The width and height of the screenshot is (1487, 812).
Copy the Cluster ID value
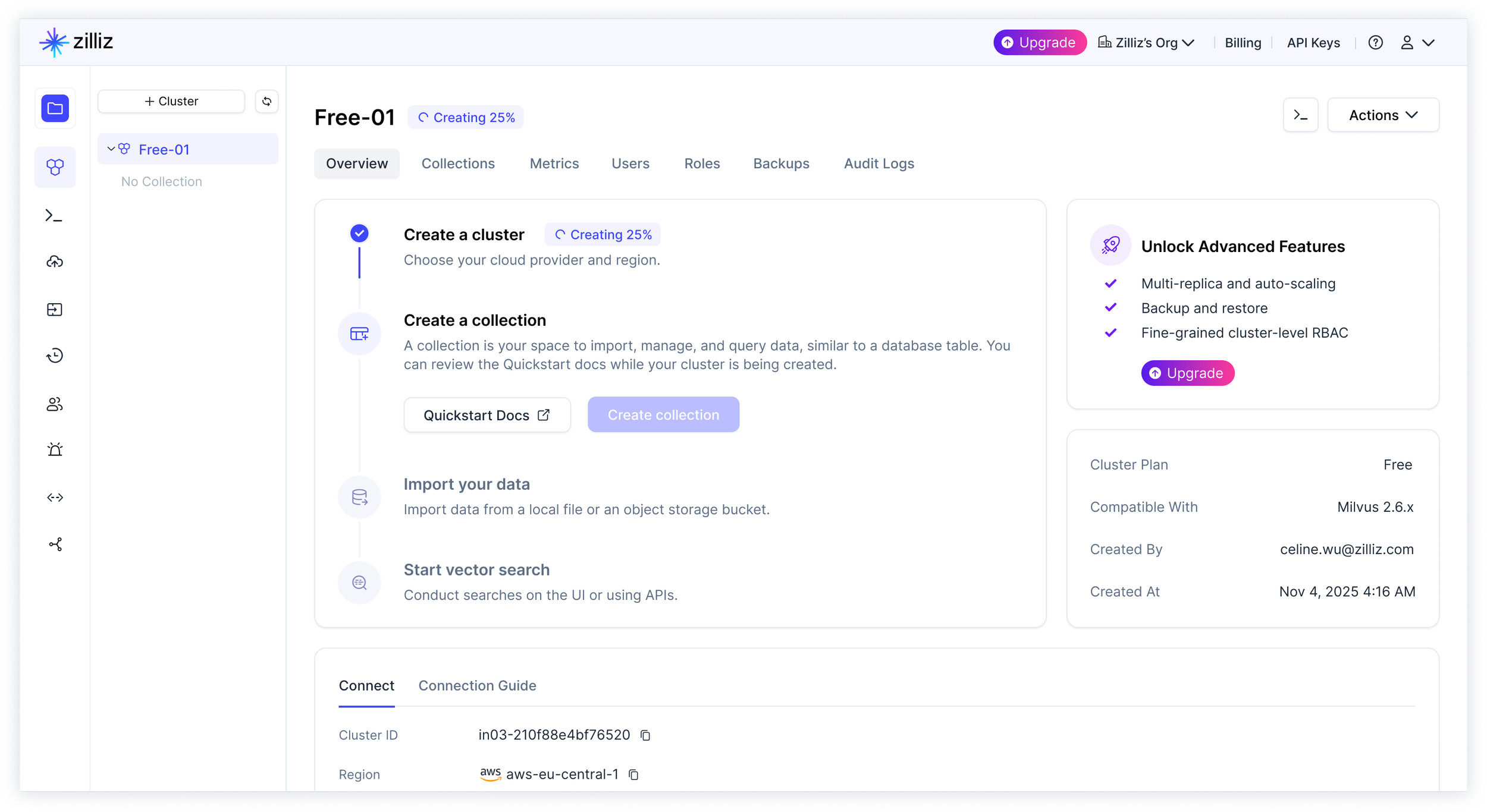(645, 735)
